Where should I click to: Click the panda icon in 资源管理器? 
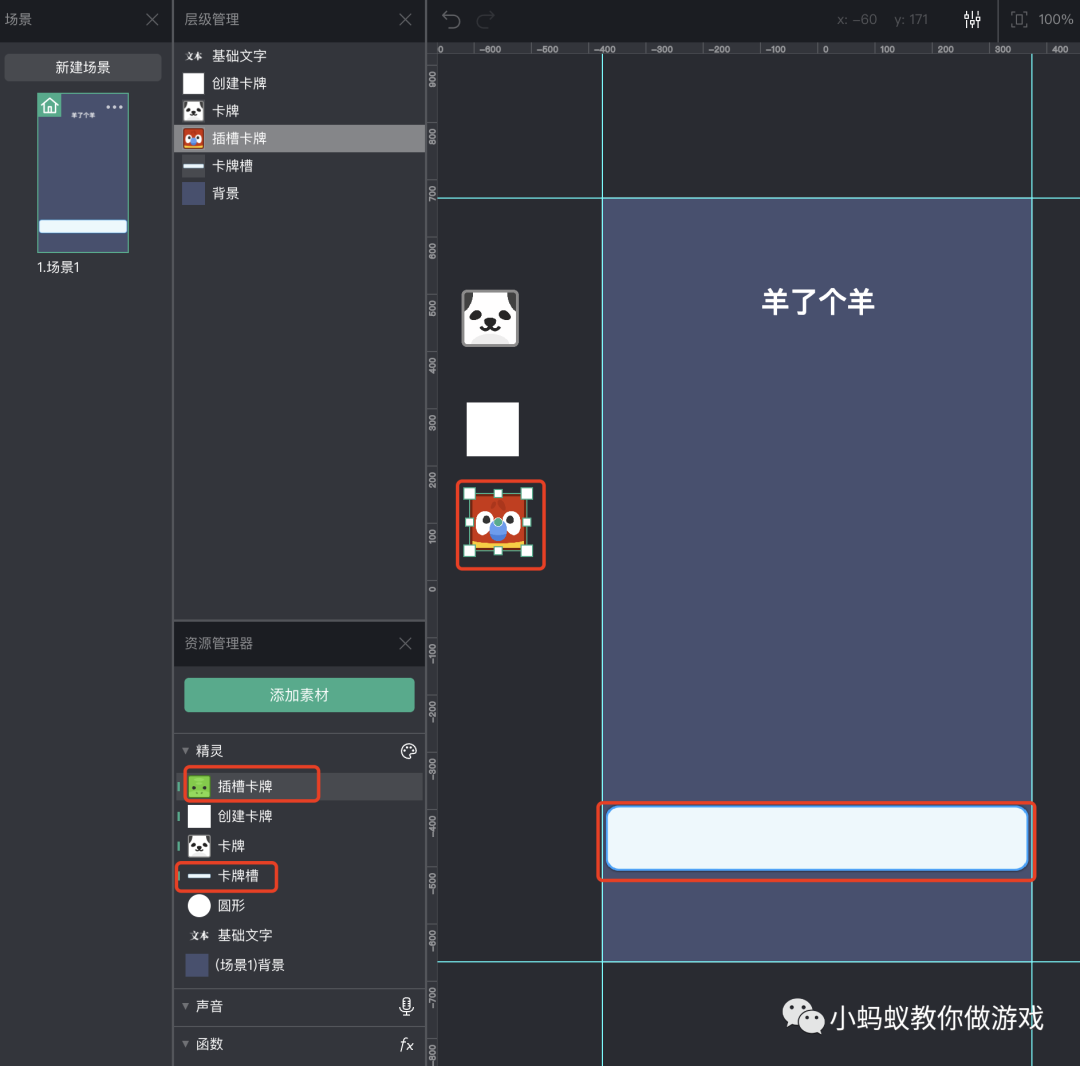[199, 846]
